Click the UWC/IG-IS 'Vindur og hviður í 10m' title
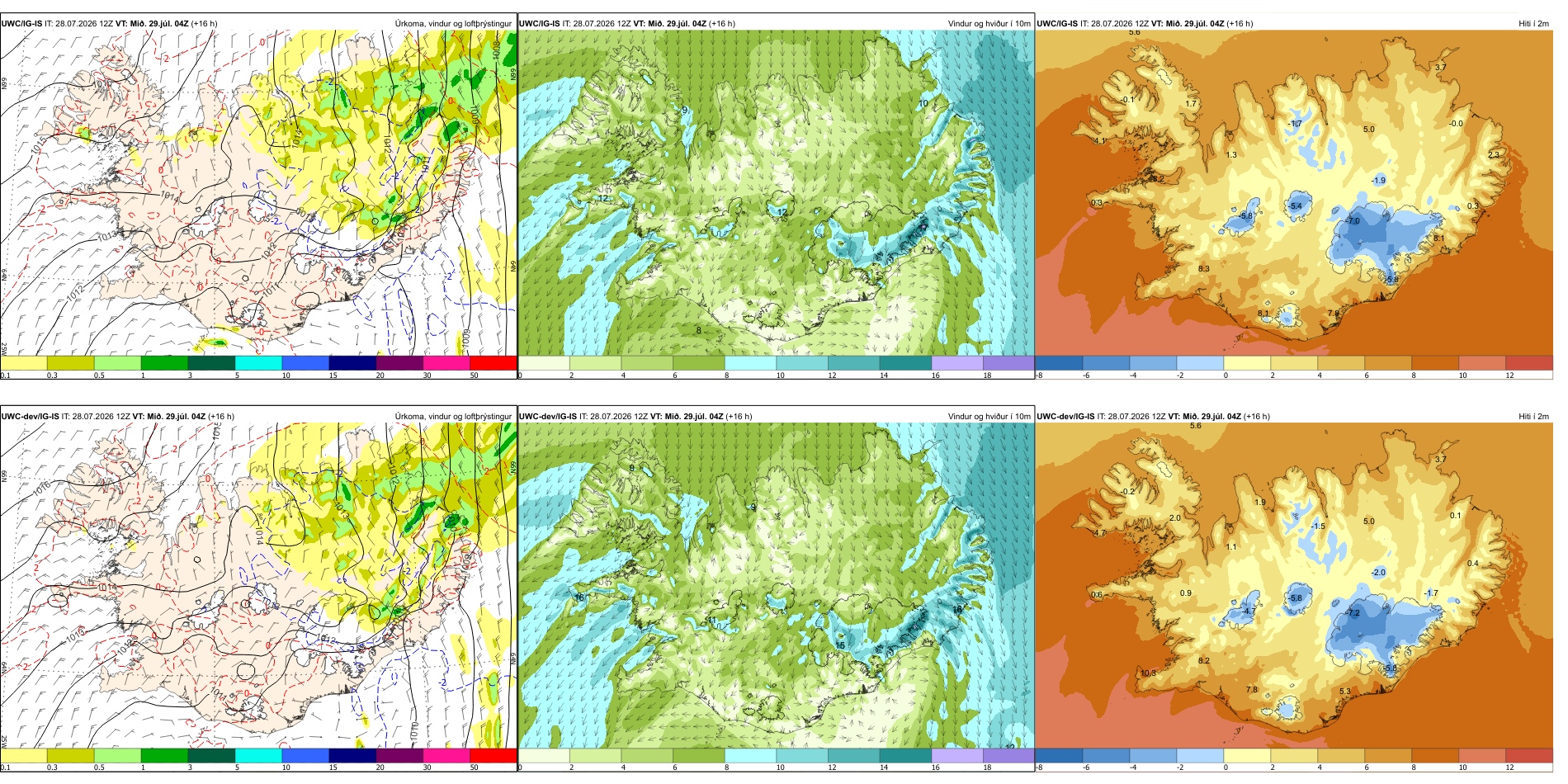 pos(989,24)
